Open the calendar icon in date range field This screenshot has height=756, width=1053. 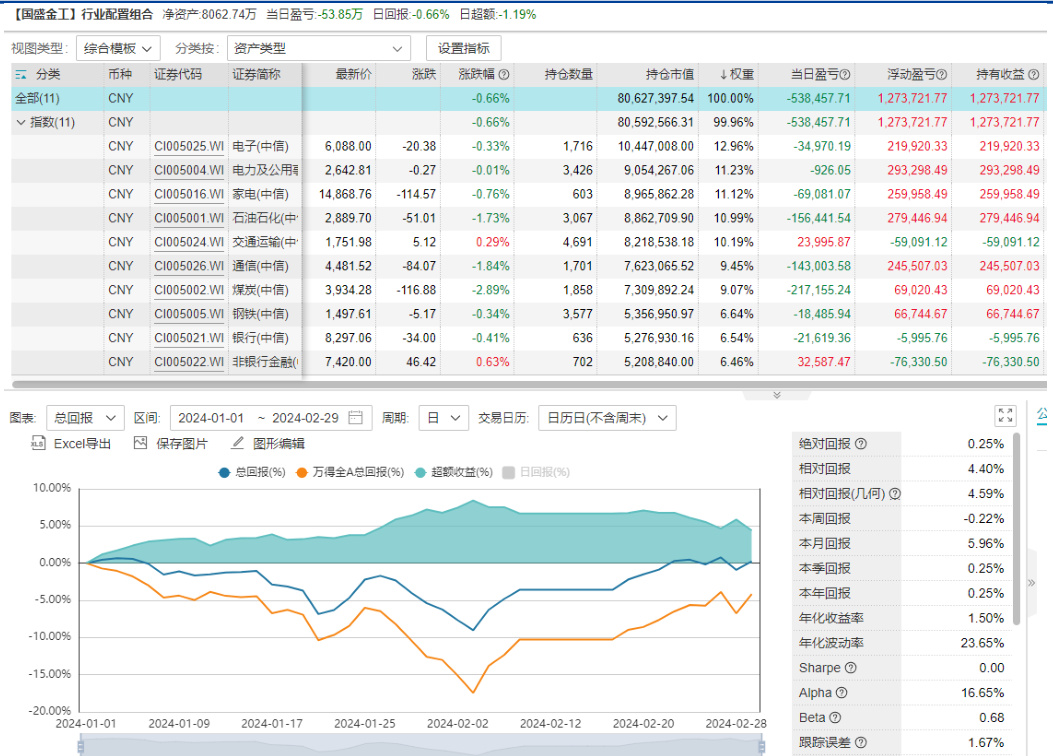(x=355, y=417)
